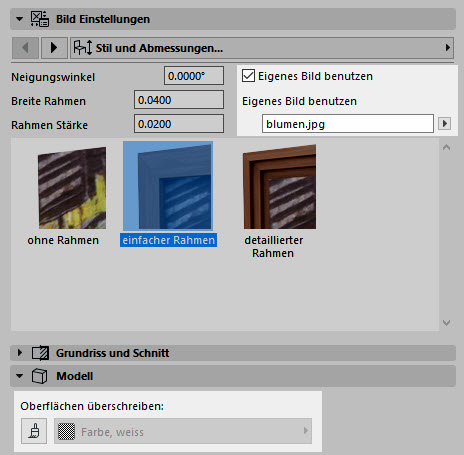Go to previous settings page arrow
The image size is (464, 455).
(x=25, y=48)
